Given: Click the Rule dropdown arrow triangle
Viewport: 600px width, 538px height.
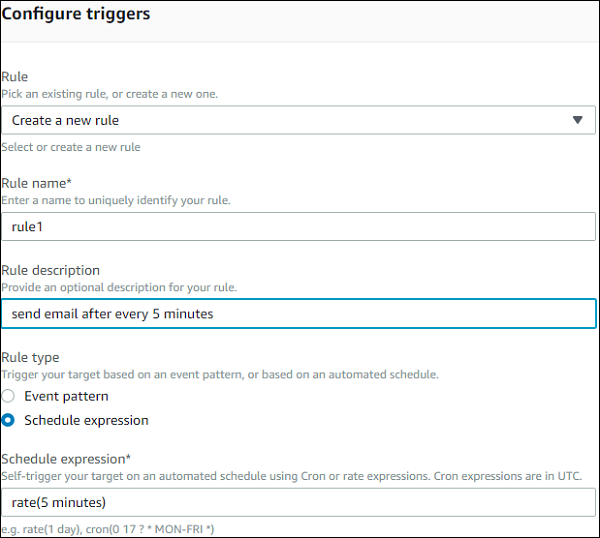Looking at the screenshot, I should pyautogui.click(x=577, y=120).
